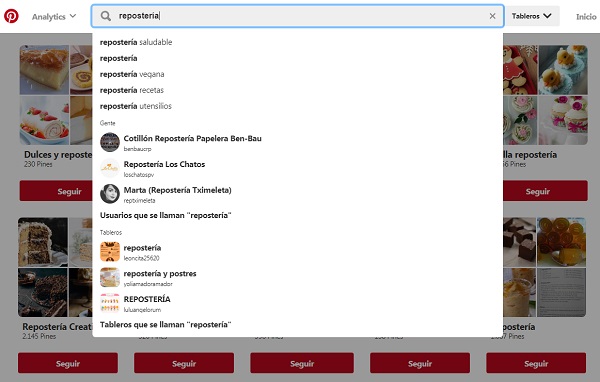Open the 'repostería' board by leoncita25620
600x382 pixels.
click(142, 248)
